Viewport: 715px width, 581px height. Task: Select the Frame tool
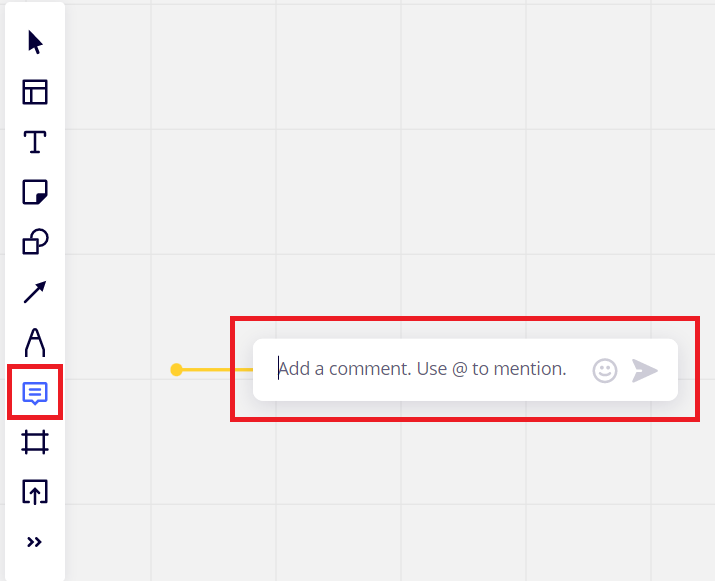tap(35, 442)
